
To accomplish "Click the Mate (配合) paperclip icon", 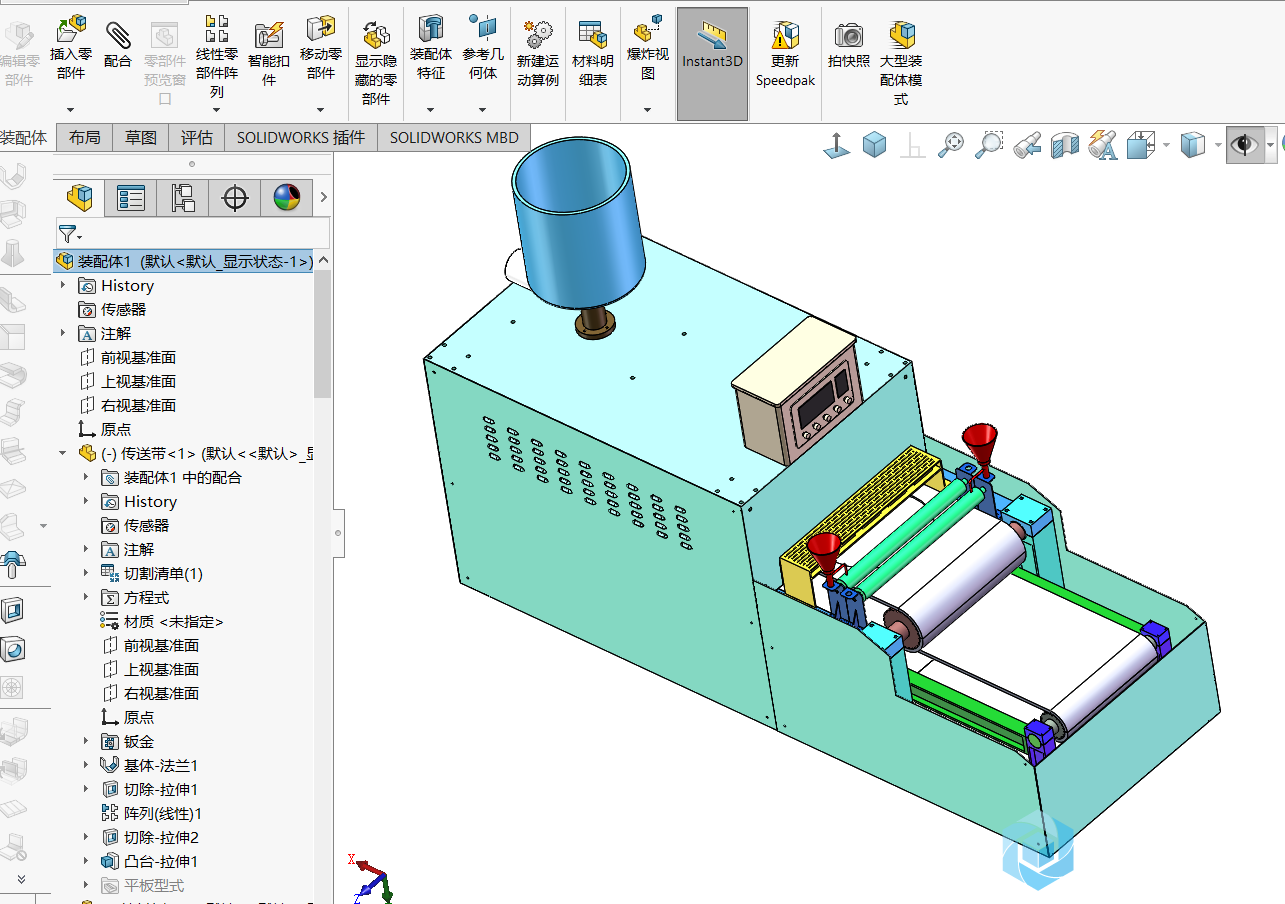I will coord(118,35).
